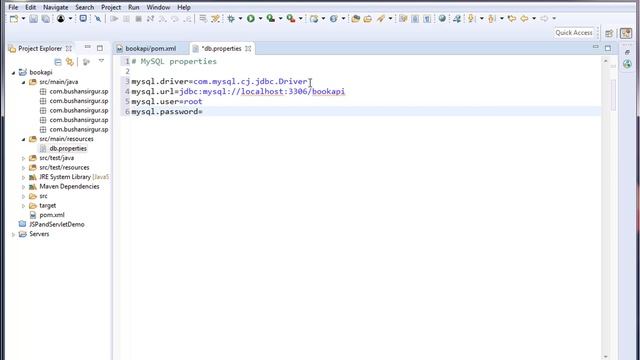Click the Open Task icon
640x360 pixels.
(x=368, y=19)
